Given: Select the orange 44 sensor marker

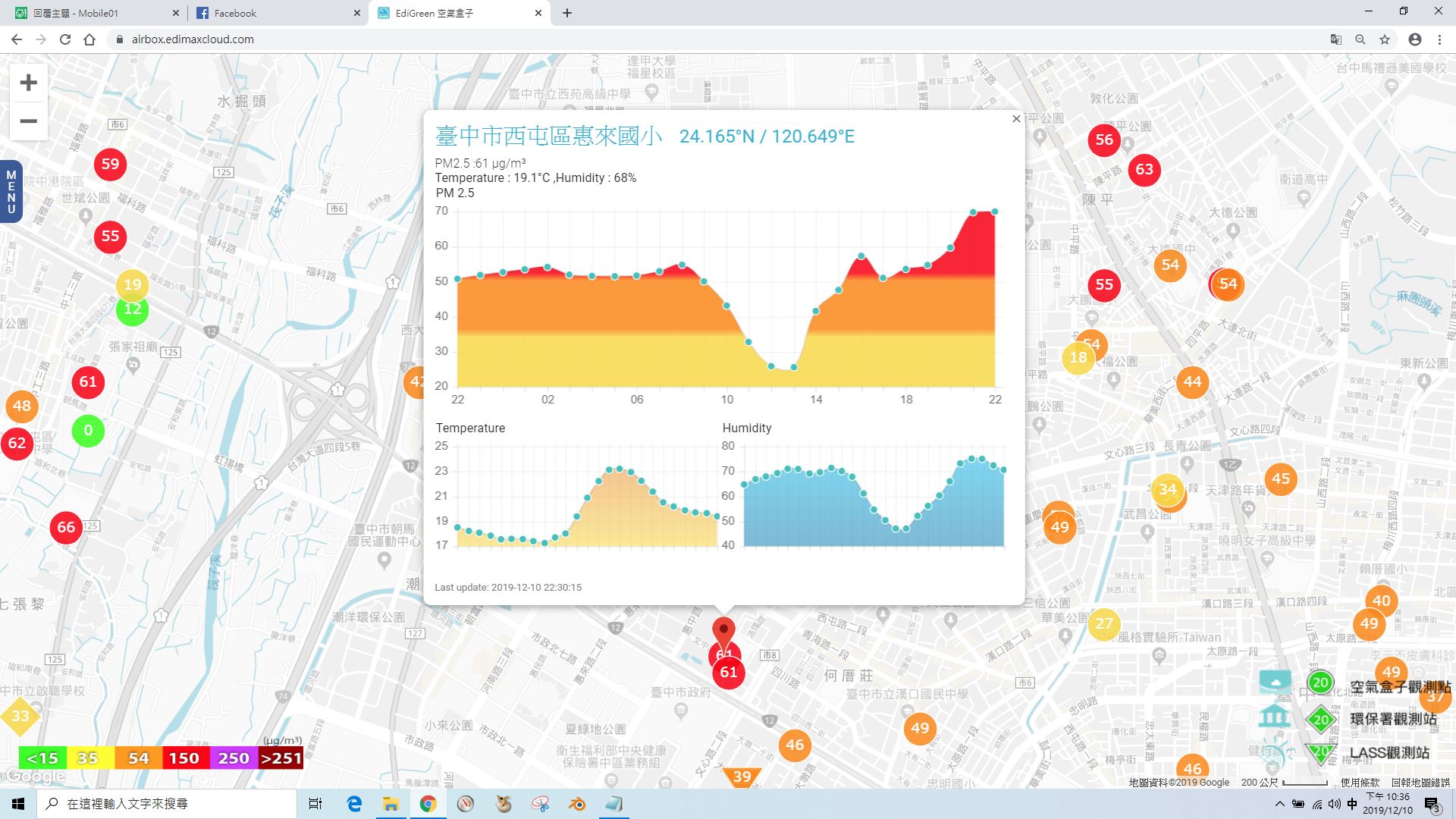Looking at the screenshot, I should (x=1192, y=381).
